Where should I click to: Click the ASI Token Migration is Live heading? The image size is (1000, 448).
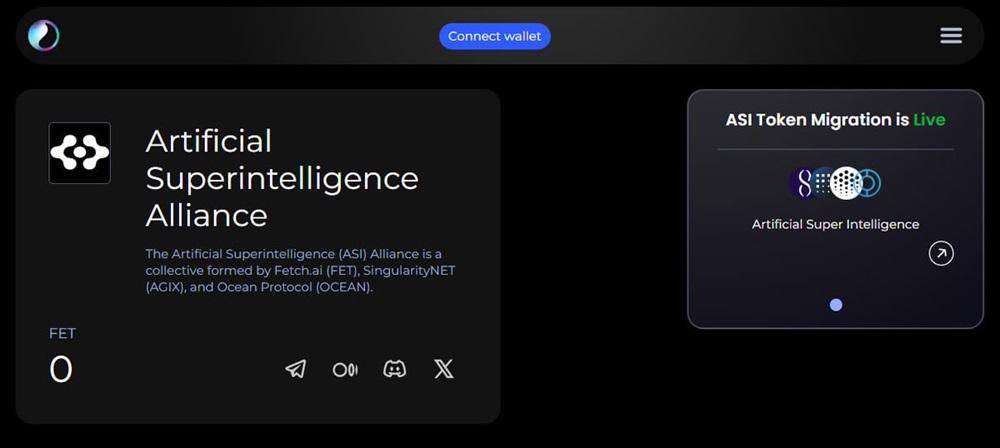[x=818, y=120]
